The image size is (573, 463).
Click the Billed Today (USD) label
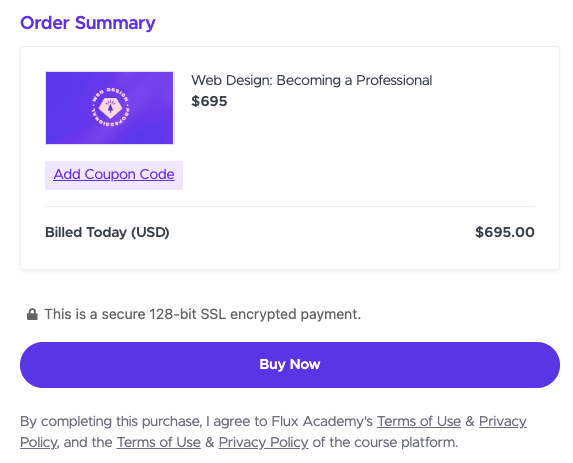point(107,232)
